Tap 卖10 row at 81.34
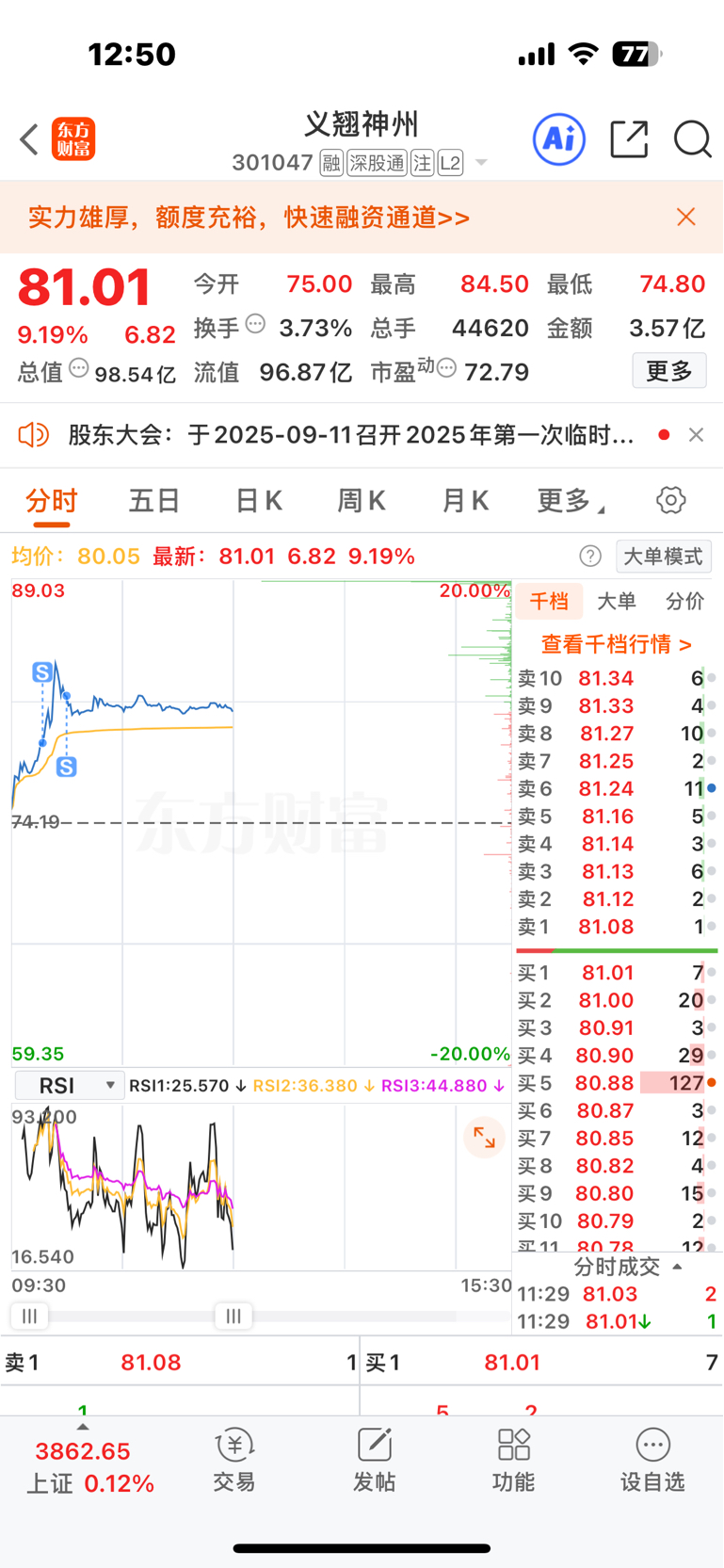Image resolution: width=724 pixels, height=1568 pixels. (617, 678)
